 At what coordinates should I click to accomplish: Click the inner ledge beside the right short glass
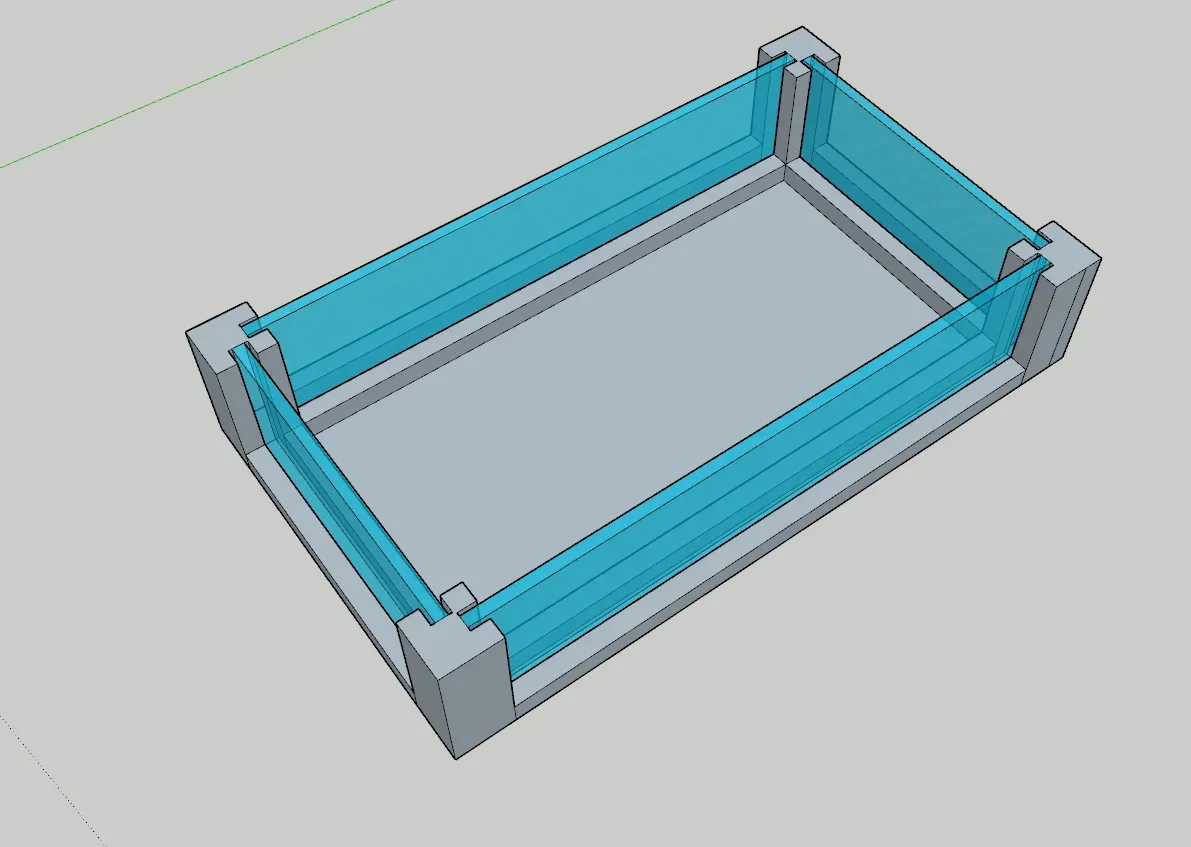(x=890, y=250)
